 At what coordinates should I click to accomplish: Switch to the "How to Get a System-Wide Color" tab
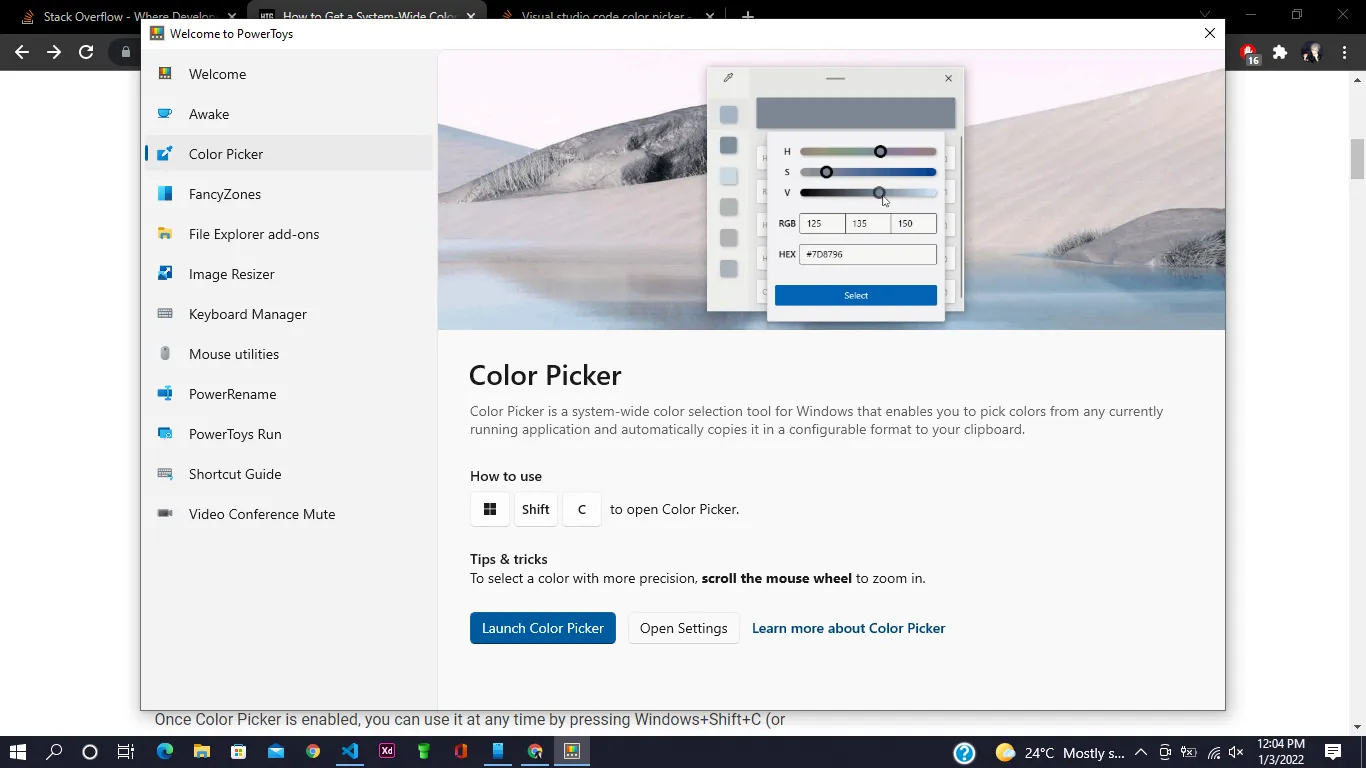point(367,16)
